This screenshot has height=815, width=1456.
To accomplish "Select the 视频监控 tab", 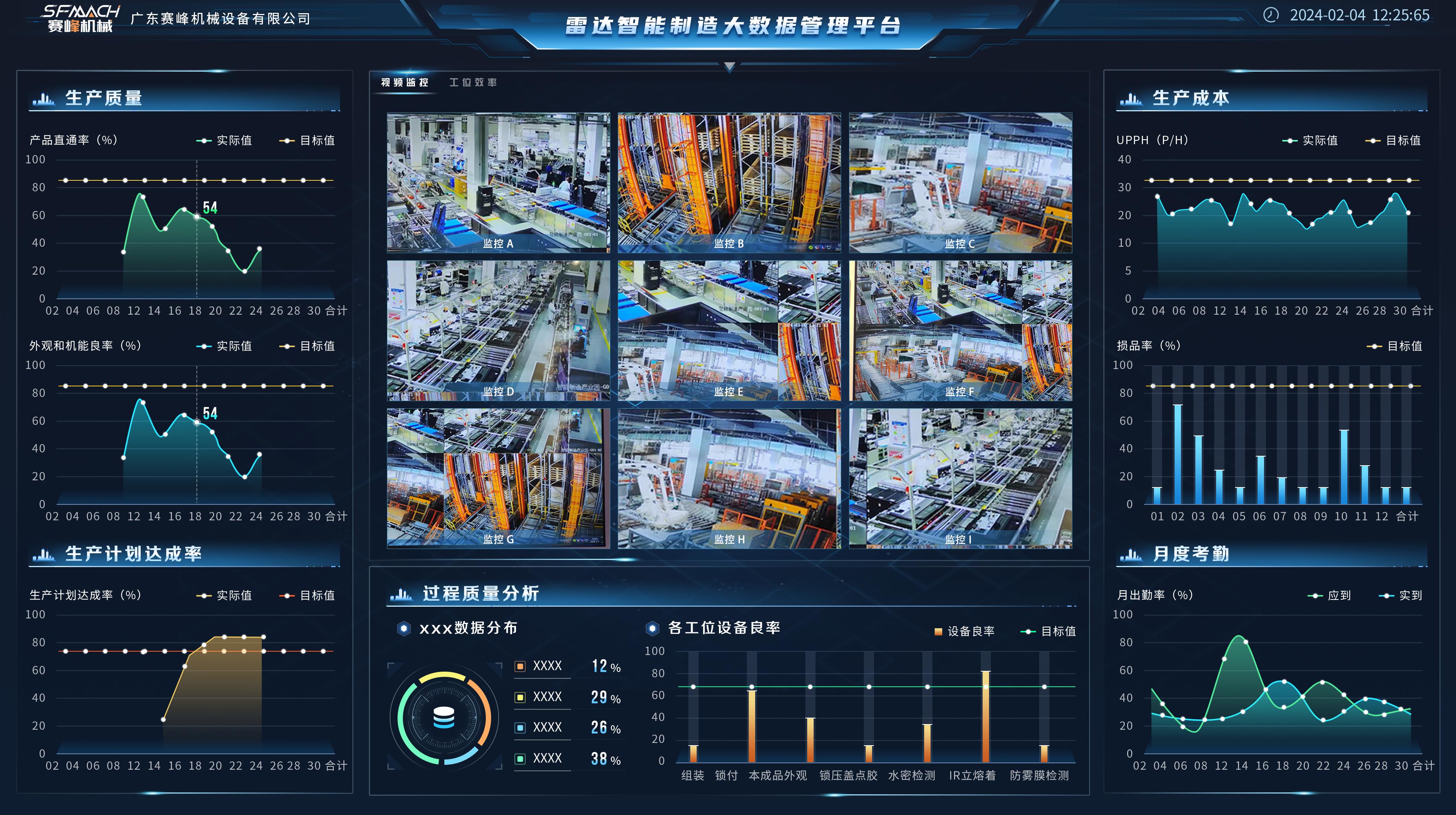I will tap(405, 83).
